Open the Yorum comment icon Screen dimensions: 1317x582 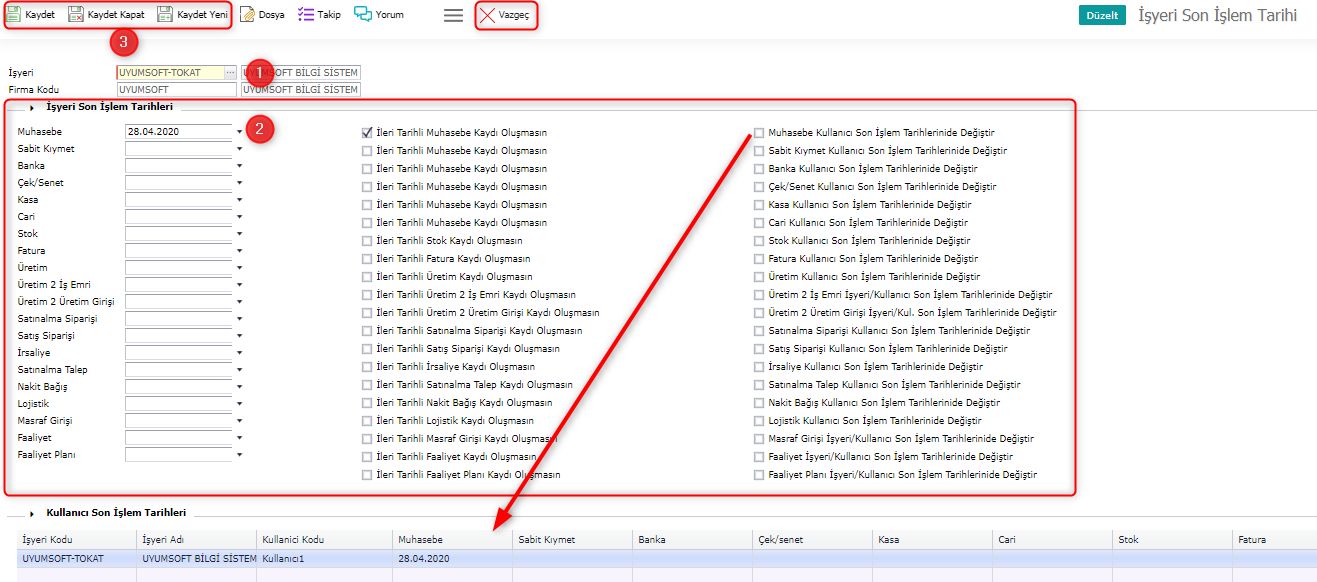pos(363,15)
